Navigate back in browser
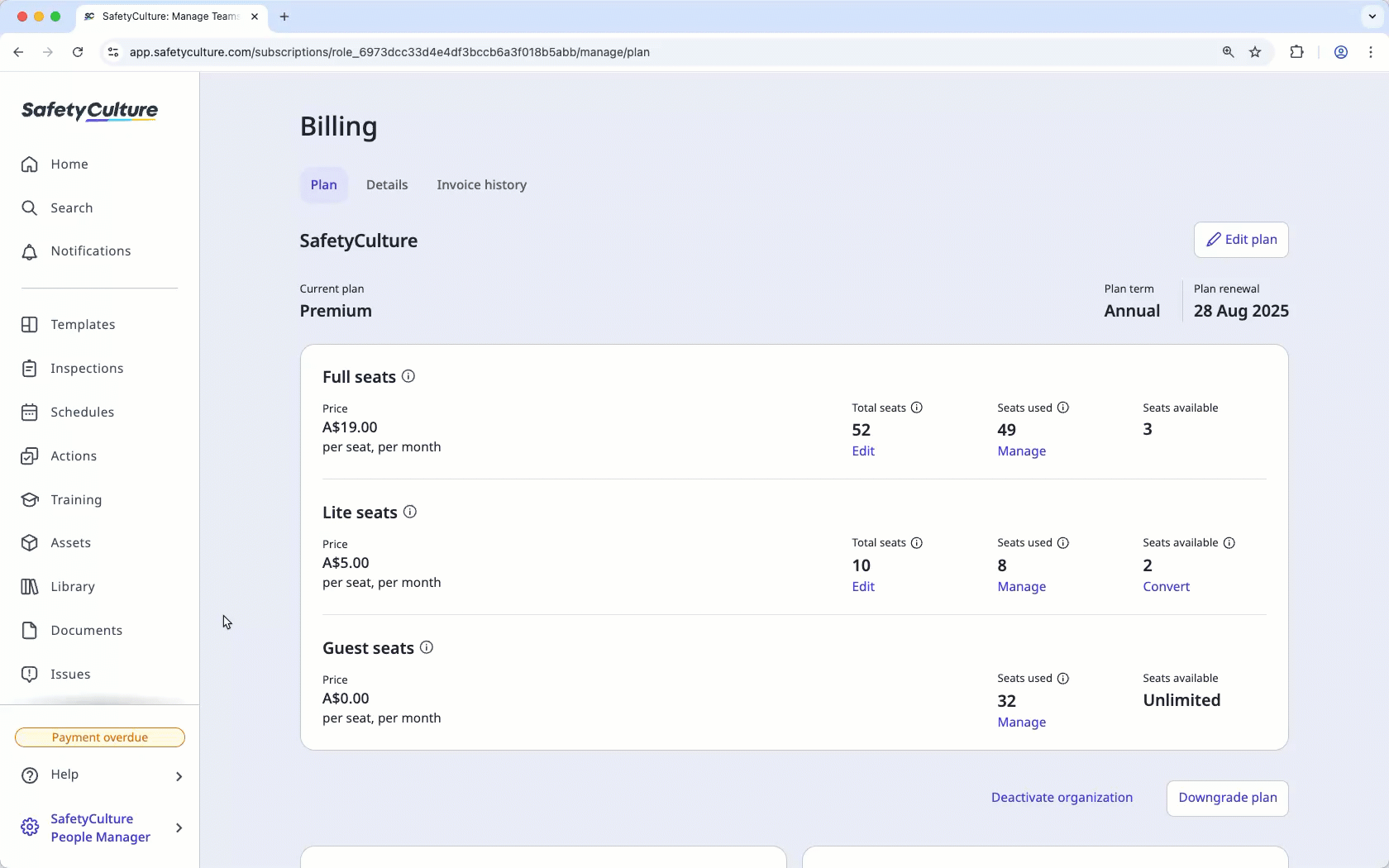The image size is (1389, 868). (18, 52)
